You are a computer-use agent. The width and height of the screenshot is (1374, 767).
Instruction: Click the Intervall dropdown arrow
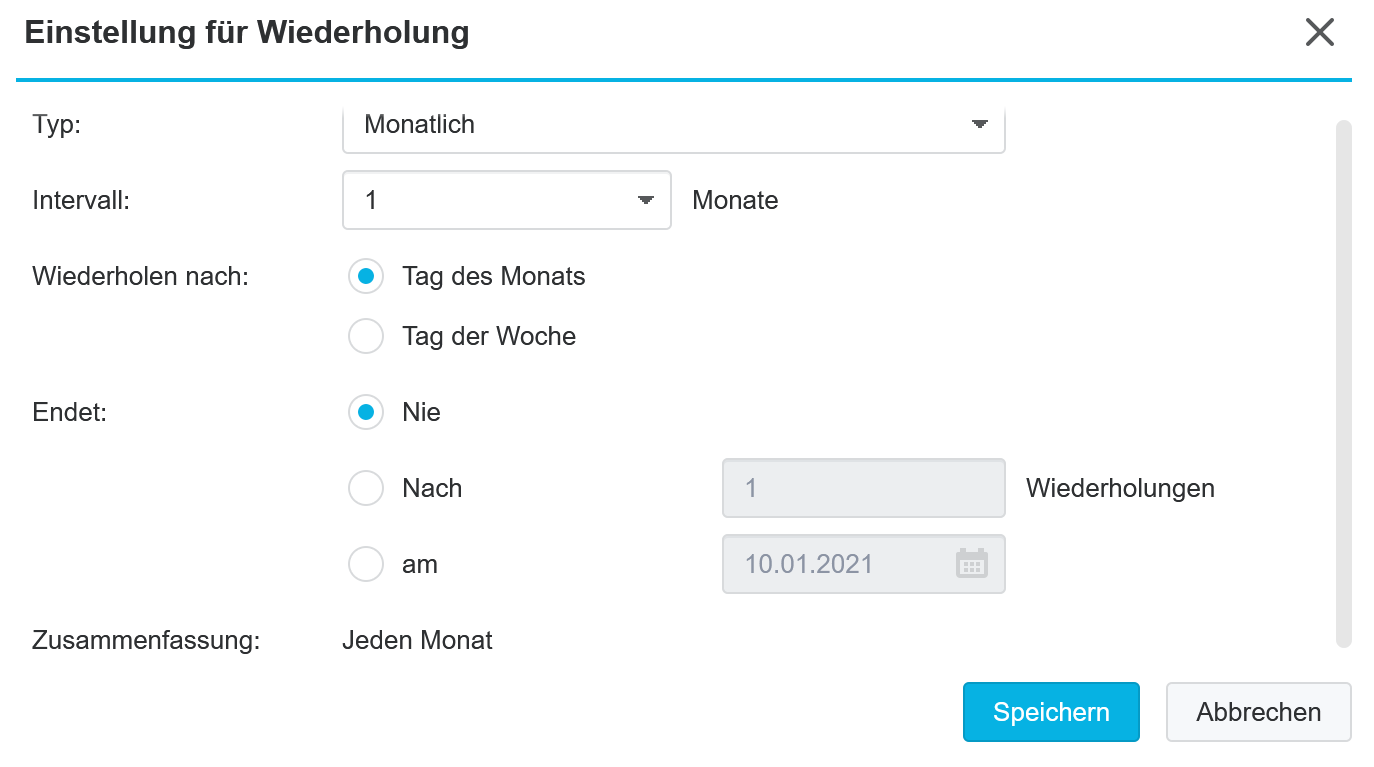646,200
